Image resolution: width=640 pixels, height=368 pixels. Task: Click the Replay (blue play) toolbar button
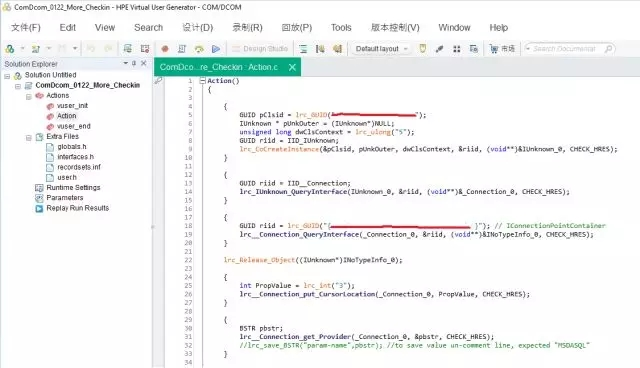coord(216,49)
